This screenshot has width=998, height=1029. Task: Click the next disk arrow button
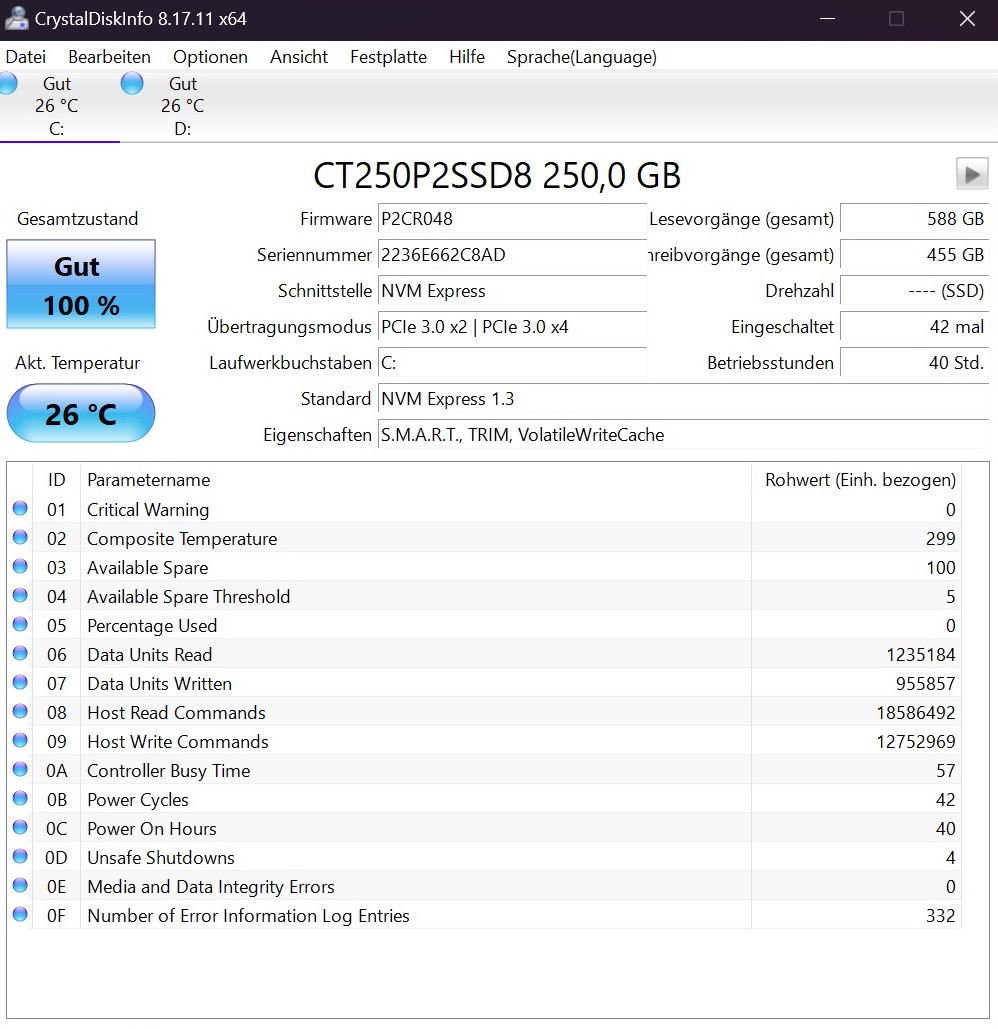[x=972, y=174]
